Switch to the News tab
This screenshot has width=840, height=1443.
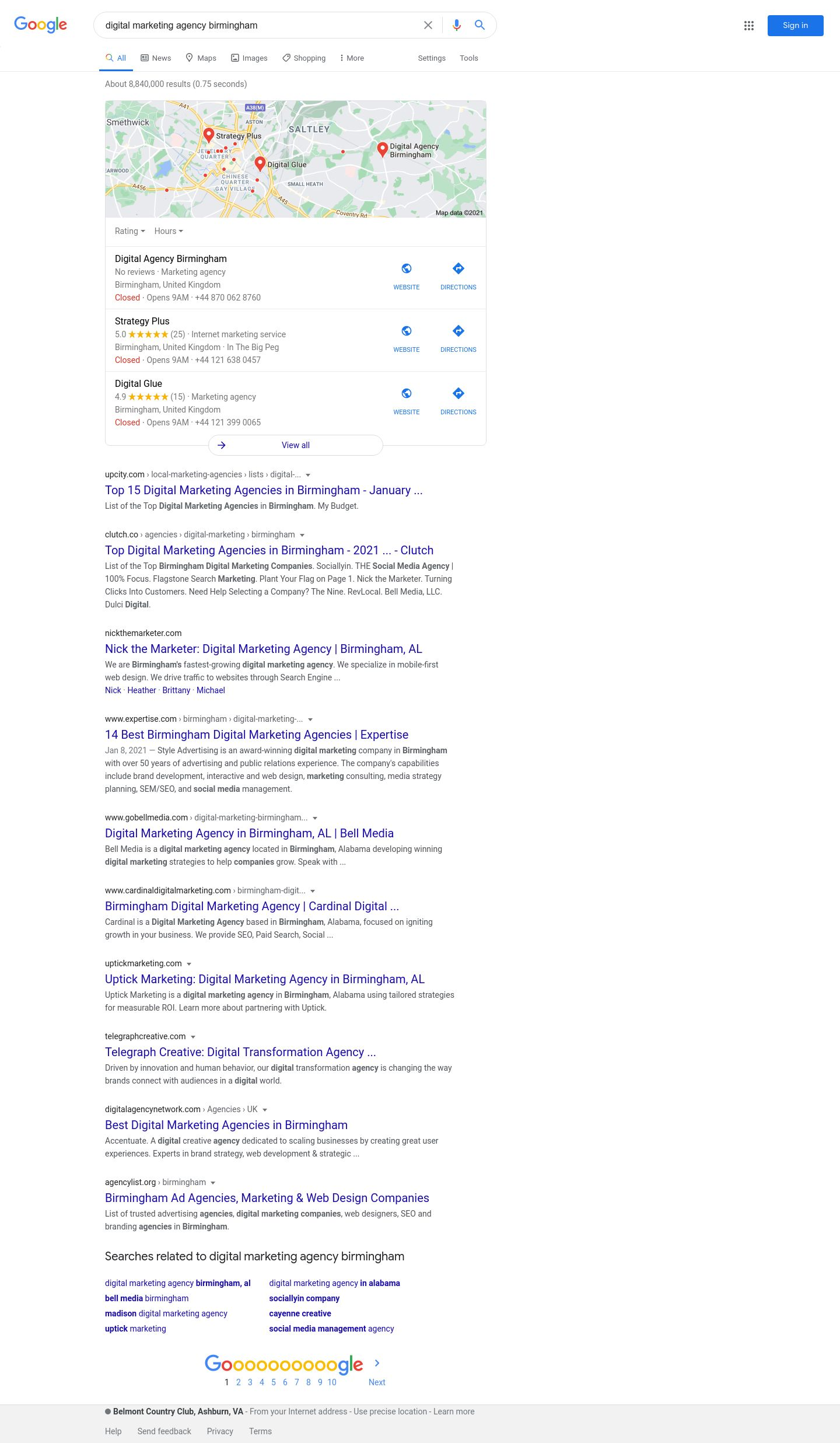pos(156,58)
